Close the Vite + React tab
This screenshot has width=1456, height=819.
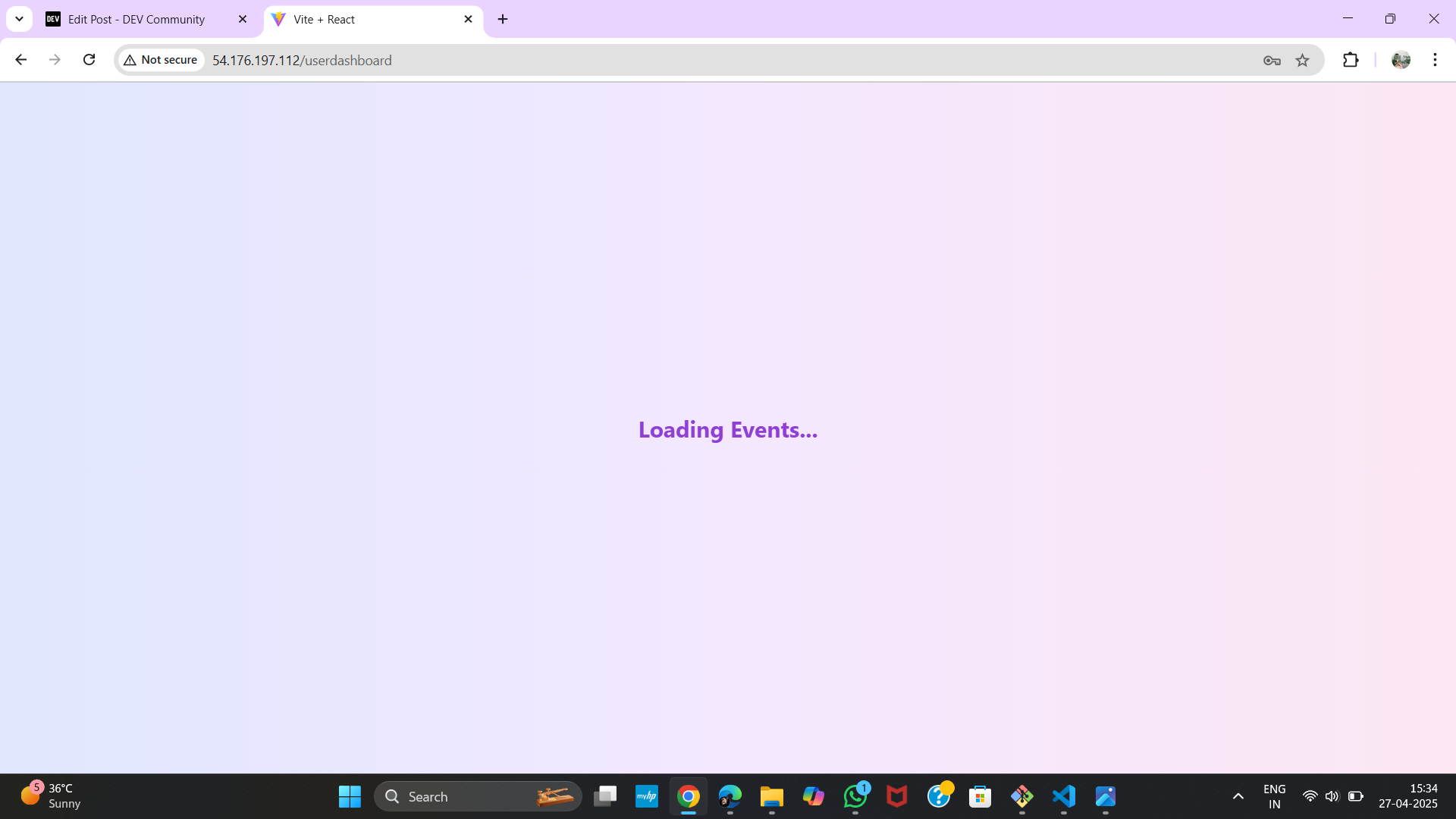pyautogui.click(x=468, y=20)
